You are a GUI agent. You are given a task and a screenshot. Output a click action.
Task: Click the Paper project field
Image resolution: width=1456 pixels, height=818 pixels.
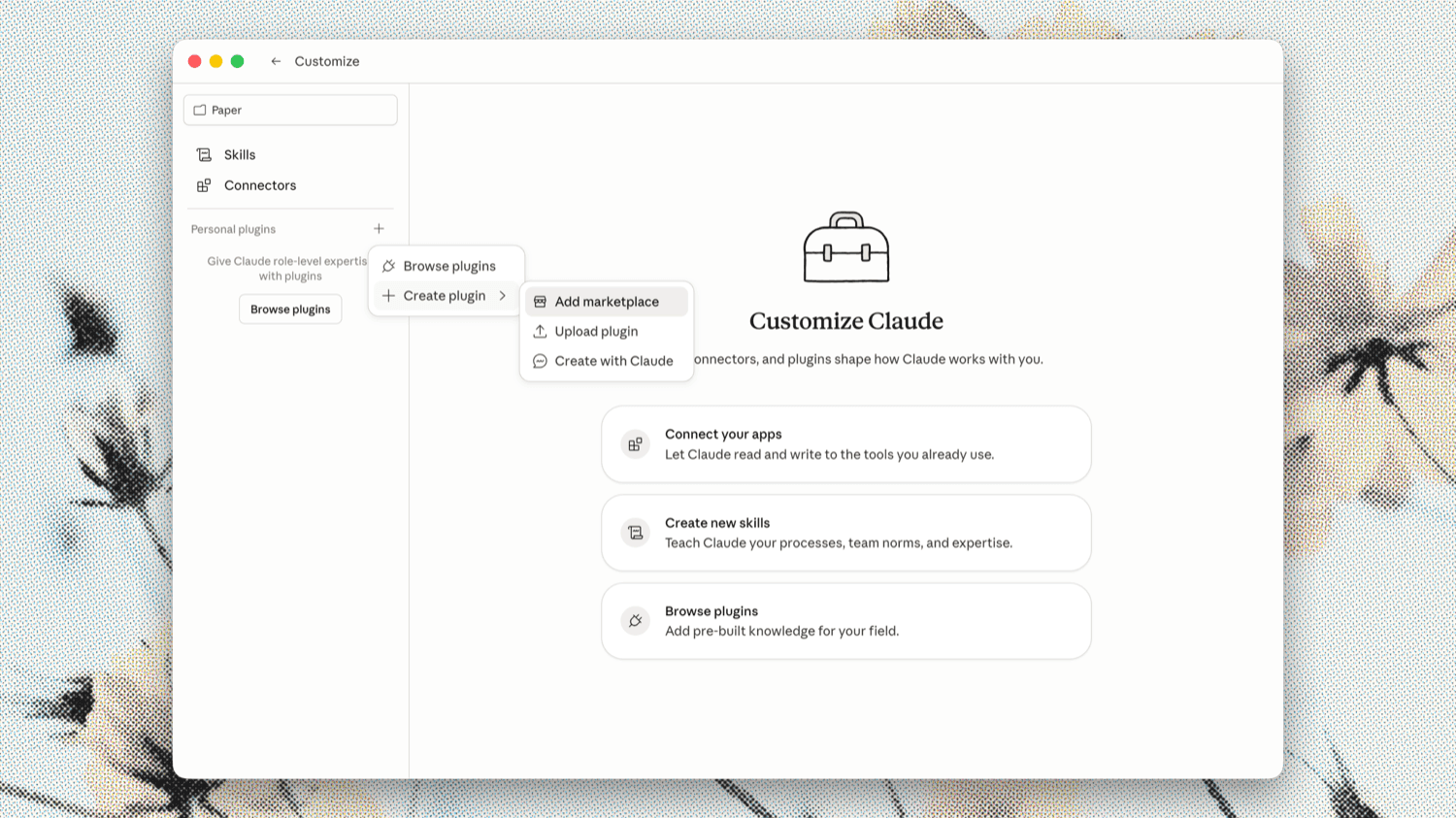(290, 110)
